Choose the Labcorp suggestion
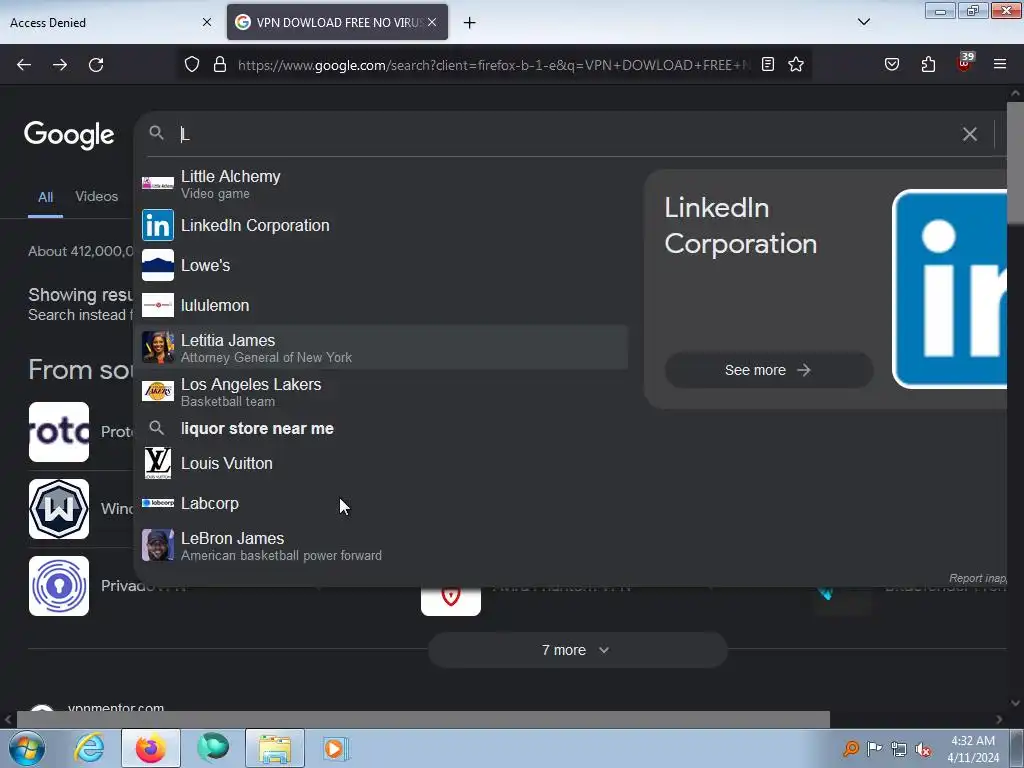This screenshot has width=1024, height=768. 383,504
